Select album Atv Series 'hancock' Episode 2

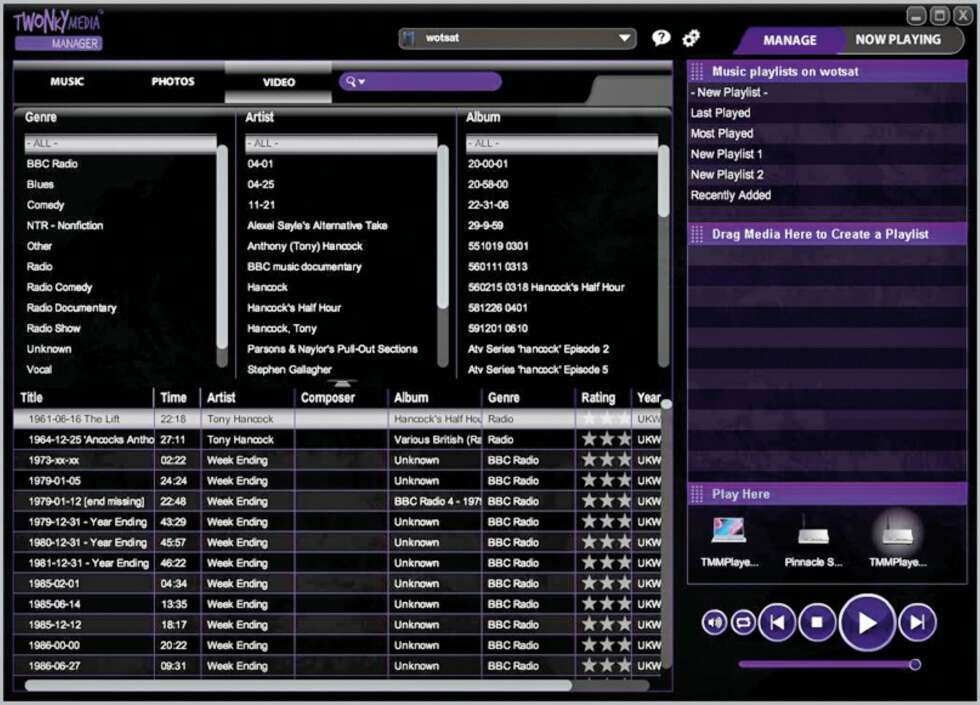point(538,349)
